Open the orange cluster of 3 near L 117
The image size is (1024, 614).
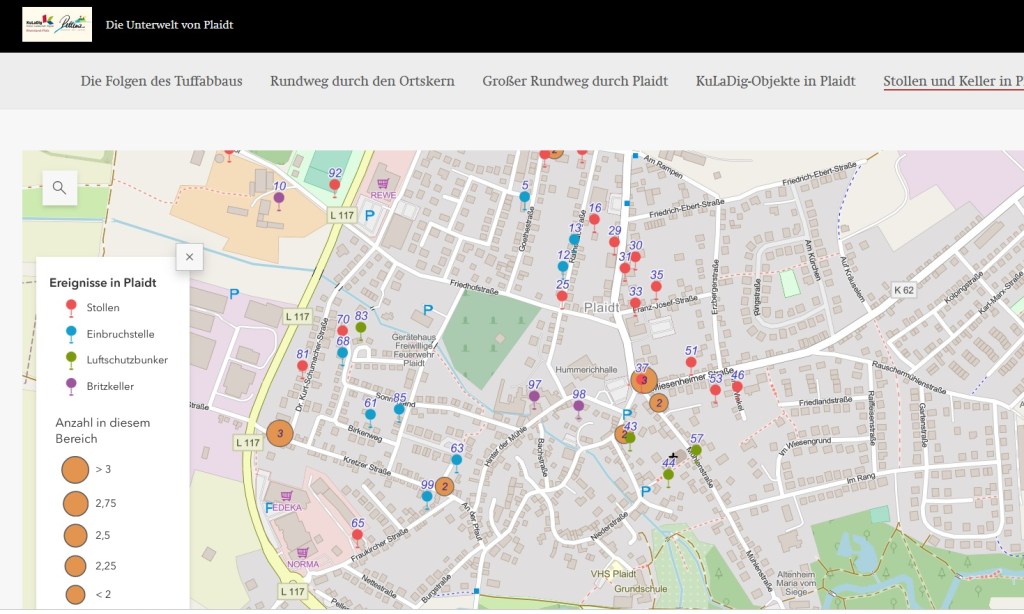pos(280,434)
